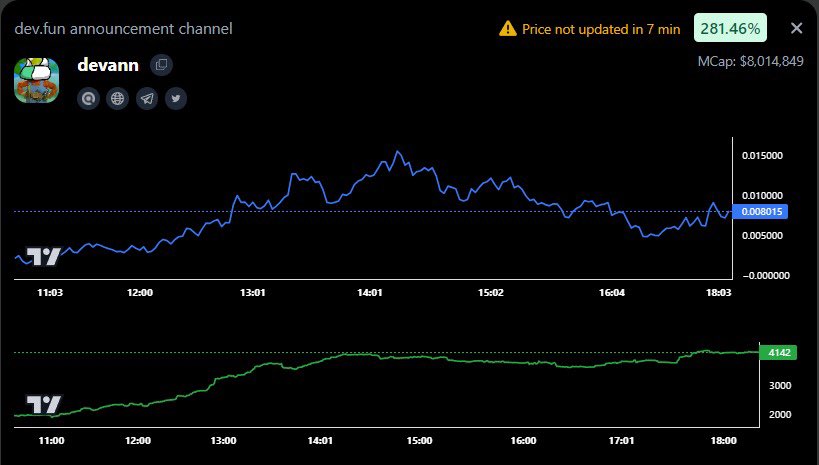Click the 13:00 time label on green chart
The width and height of the screenshot is (819, 465).
tap(223, 441)
